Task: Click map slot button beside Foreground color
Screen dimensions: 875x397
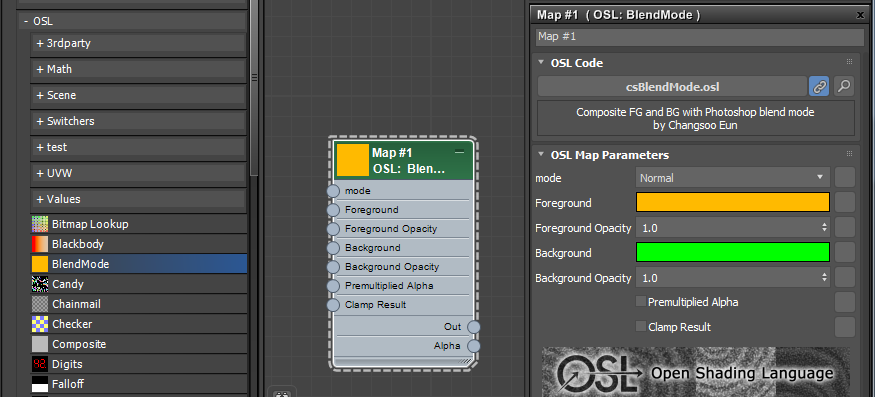Action: 845,202
